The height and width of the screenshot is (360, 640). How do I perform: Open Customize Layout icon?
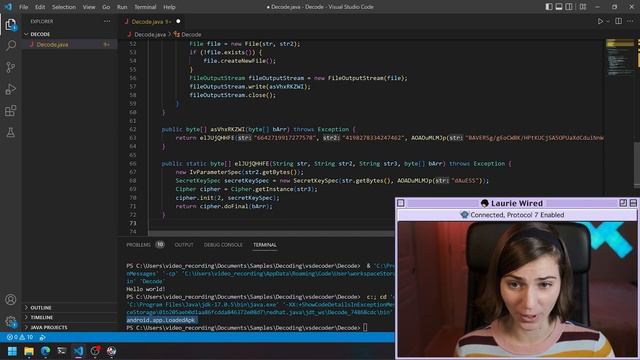coord(583,7)
